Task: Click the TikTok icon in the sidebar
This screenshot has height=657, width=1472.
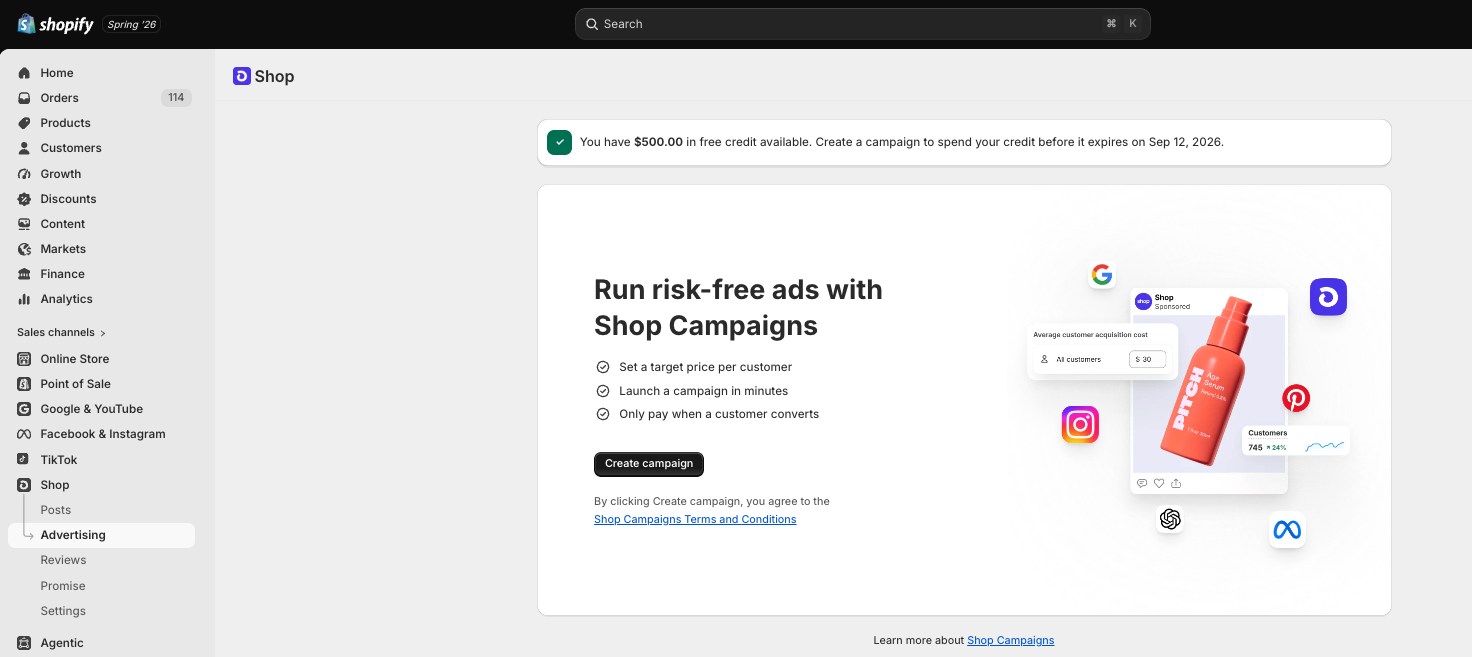Action: [24, 460]
